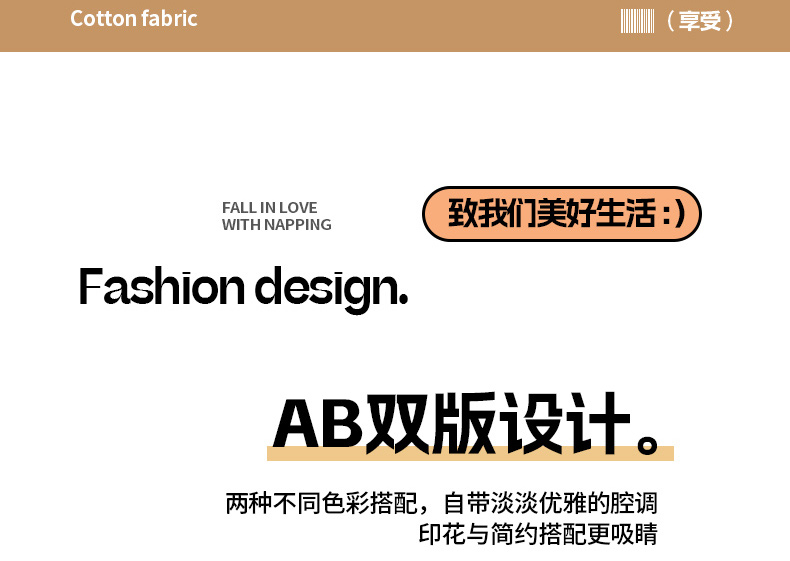This screenshot has width=790, height=561.
Task: Click the word "Fashion" in the heading
Action: [x=162, y=286]
